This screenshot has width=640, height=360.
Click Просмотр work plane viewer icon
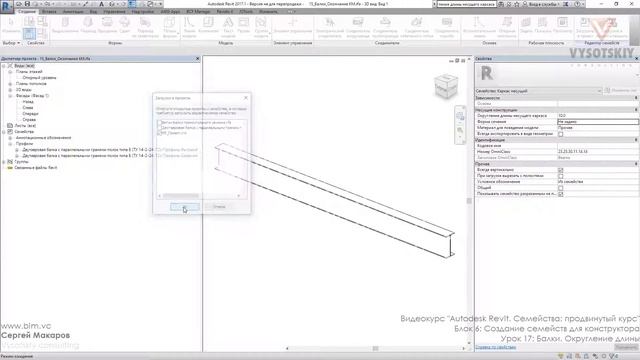pyautogui.click(x=562, y=25)
